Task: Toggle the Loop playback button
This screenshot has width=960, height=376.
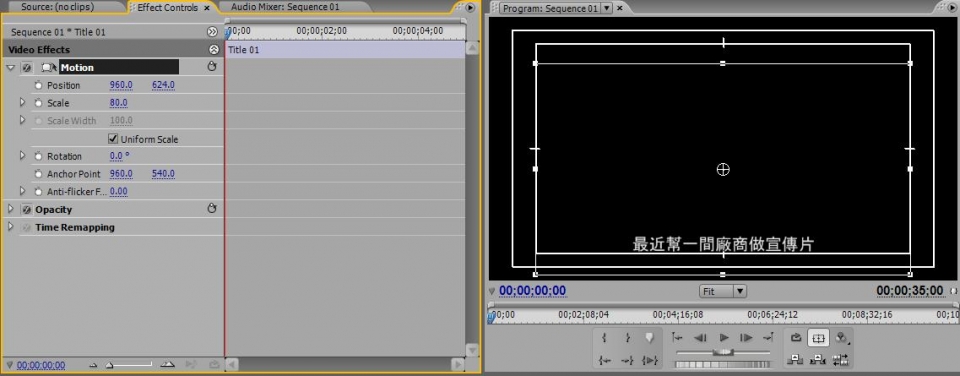Action: (796, 337)
